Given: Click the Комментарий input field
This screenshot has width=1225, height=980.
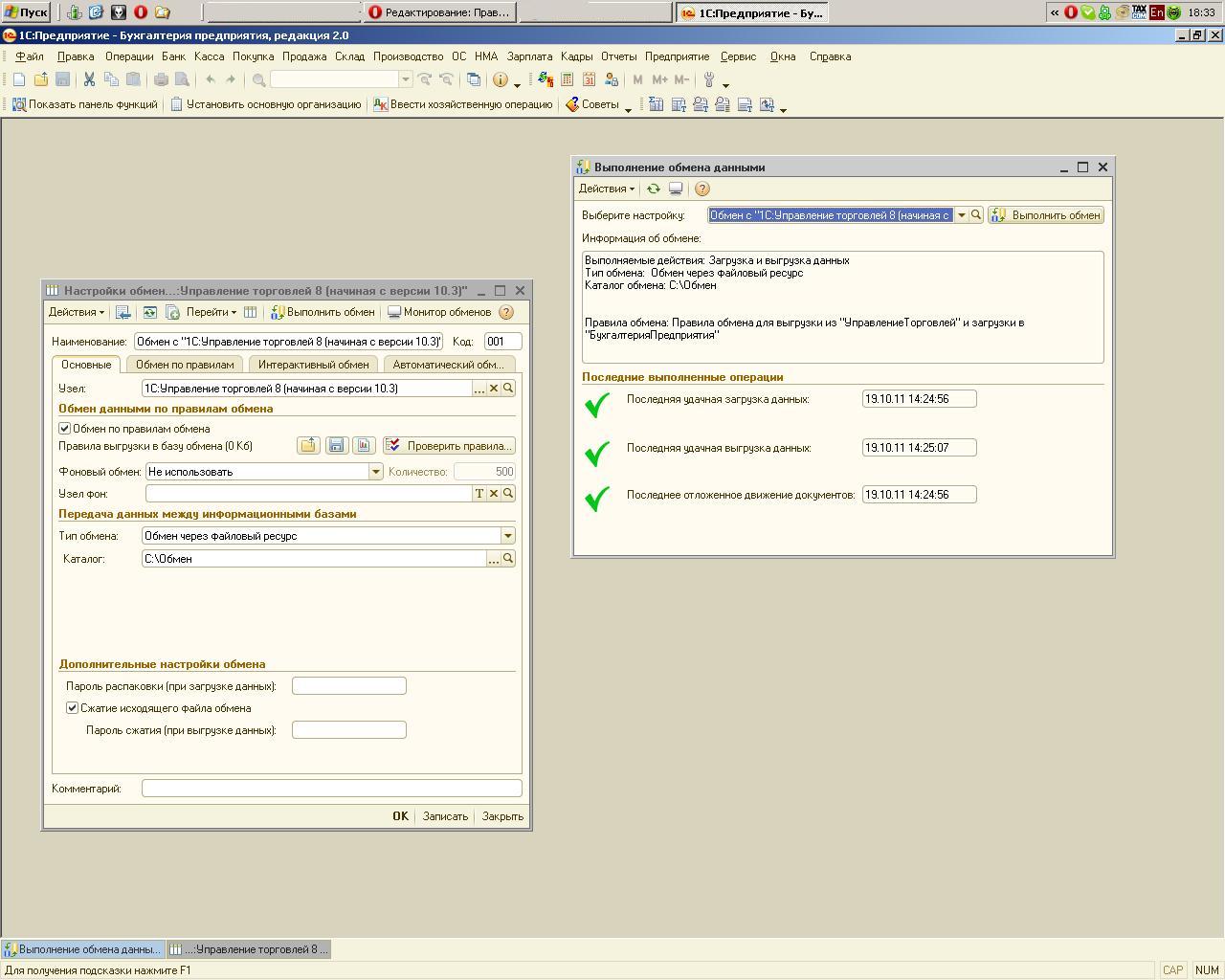Looking at the screenshot, I should click(x=332, y=789).
